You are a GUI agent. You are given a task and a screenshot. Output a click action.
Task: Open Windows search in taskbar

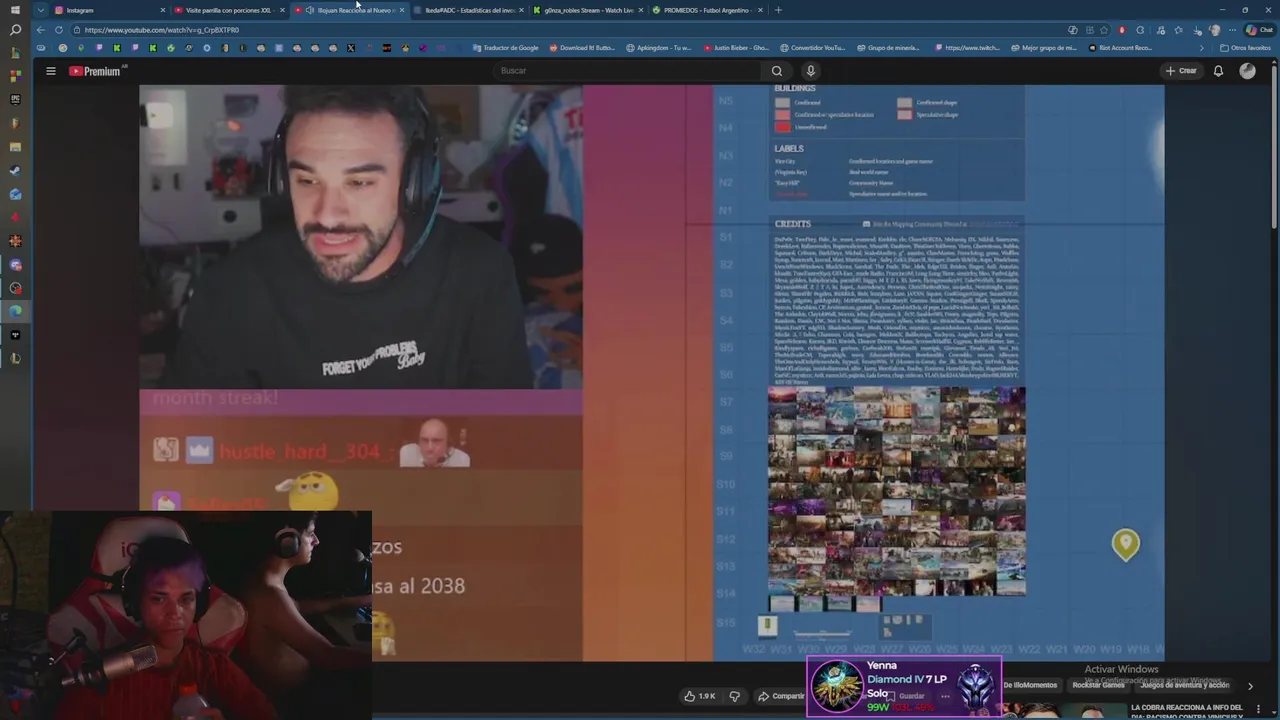pos(15,30)
